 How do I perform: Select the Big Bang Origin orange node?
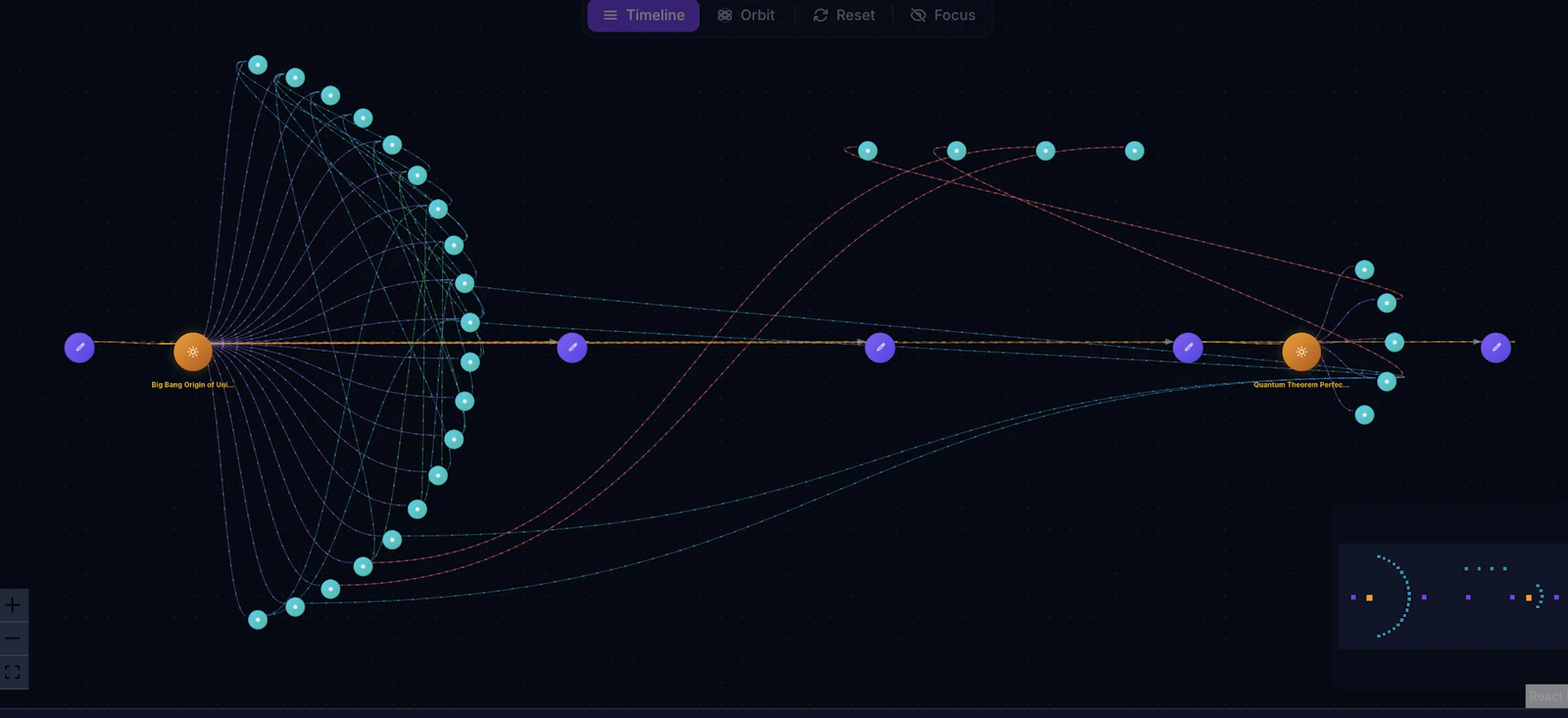[193, 352]
